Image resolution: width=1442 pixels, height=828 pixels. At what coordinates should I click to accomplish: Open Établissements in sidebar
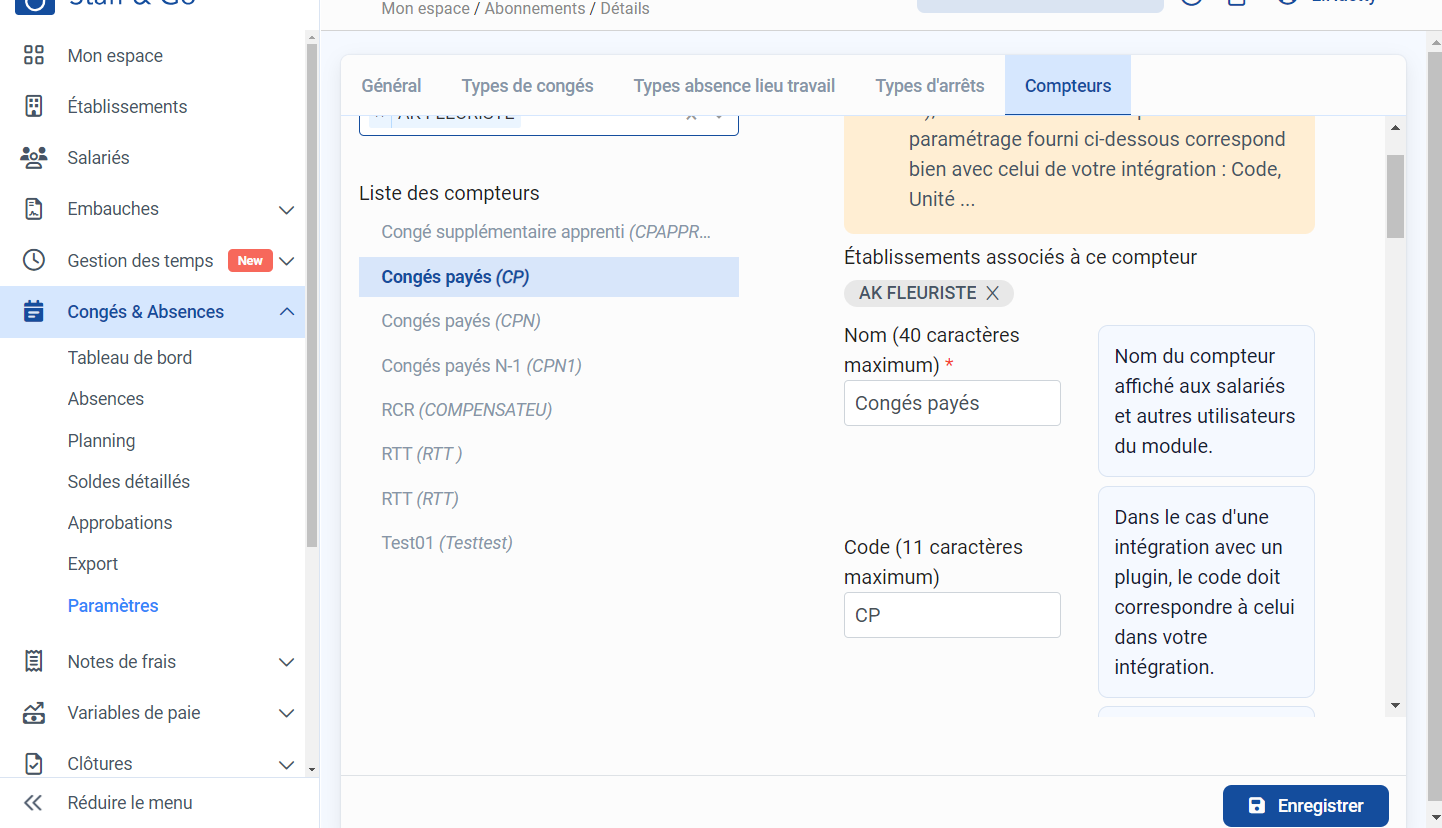(x=127, y=107)
